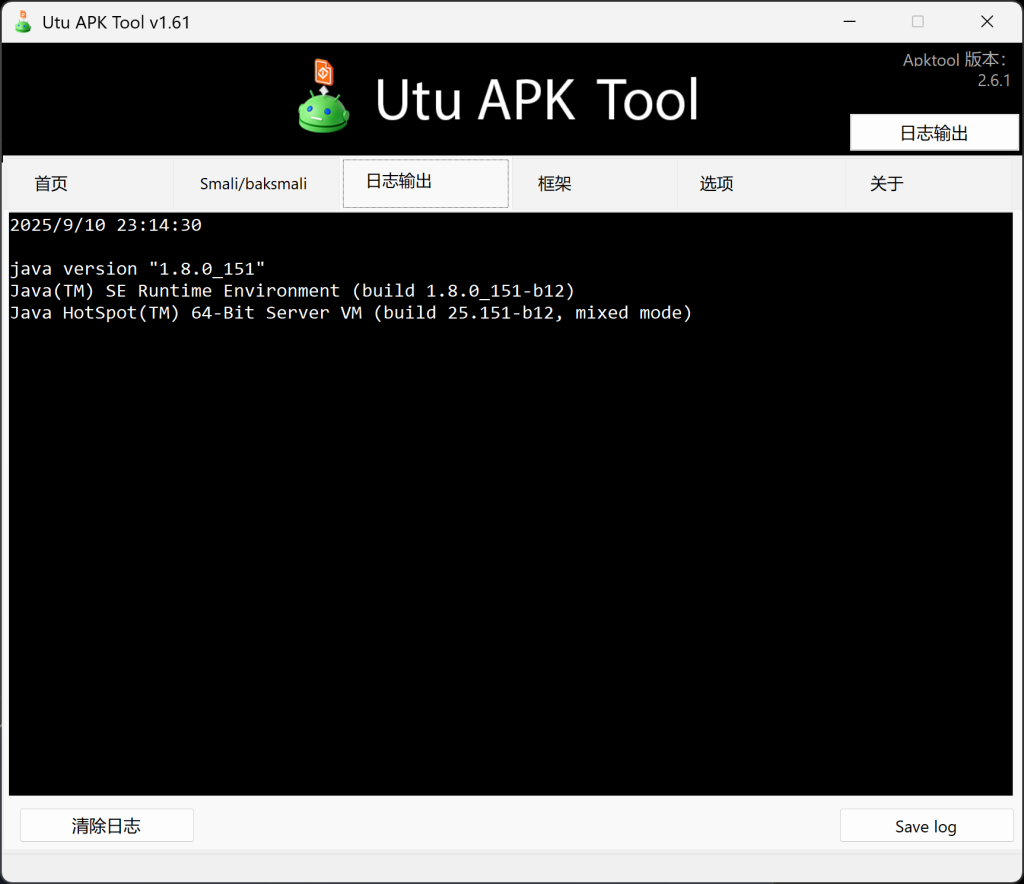Minimize the Utu APK Tool window
The width and height of the screenshot is (1024, 884).
pos(850,22)
